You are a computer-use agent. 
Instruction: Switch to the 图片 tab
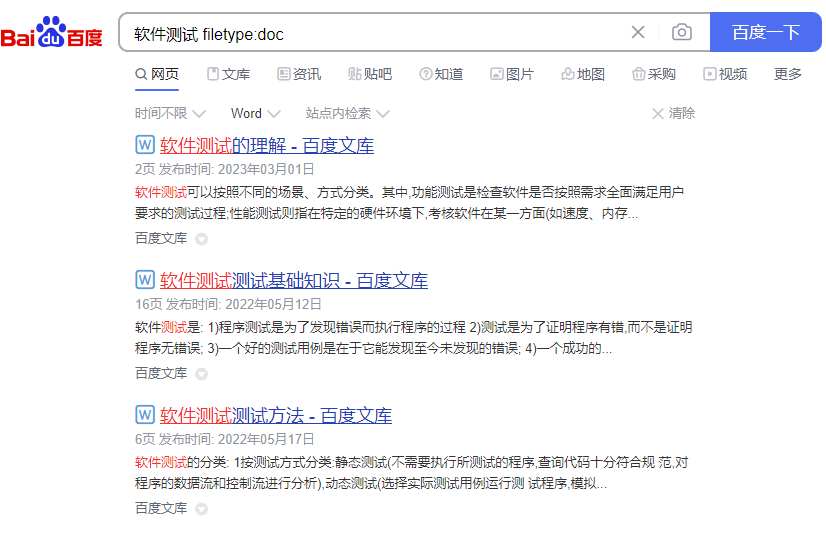pos(512,74)
